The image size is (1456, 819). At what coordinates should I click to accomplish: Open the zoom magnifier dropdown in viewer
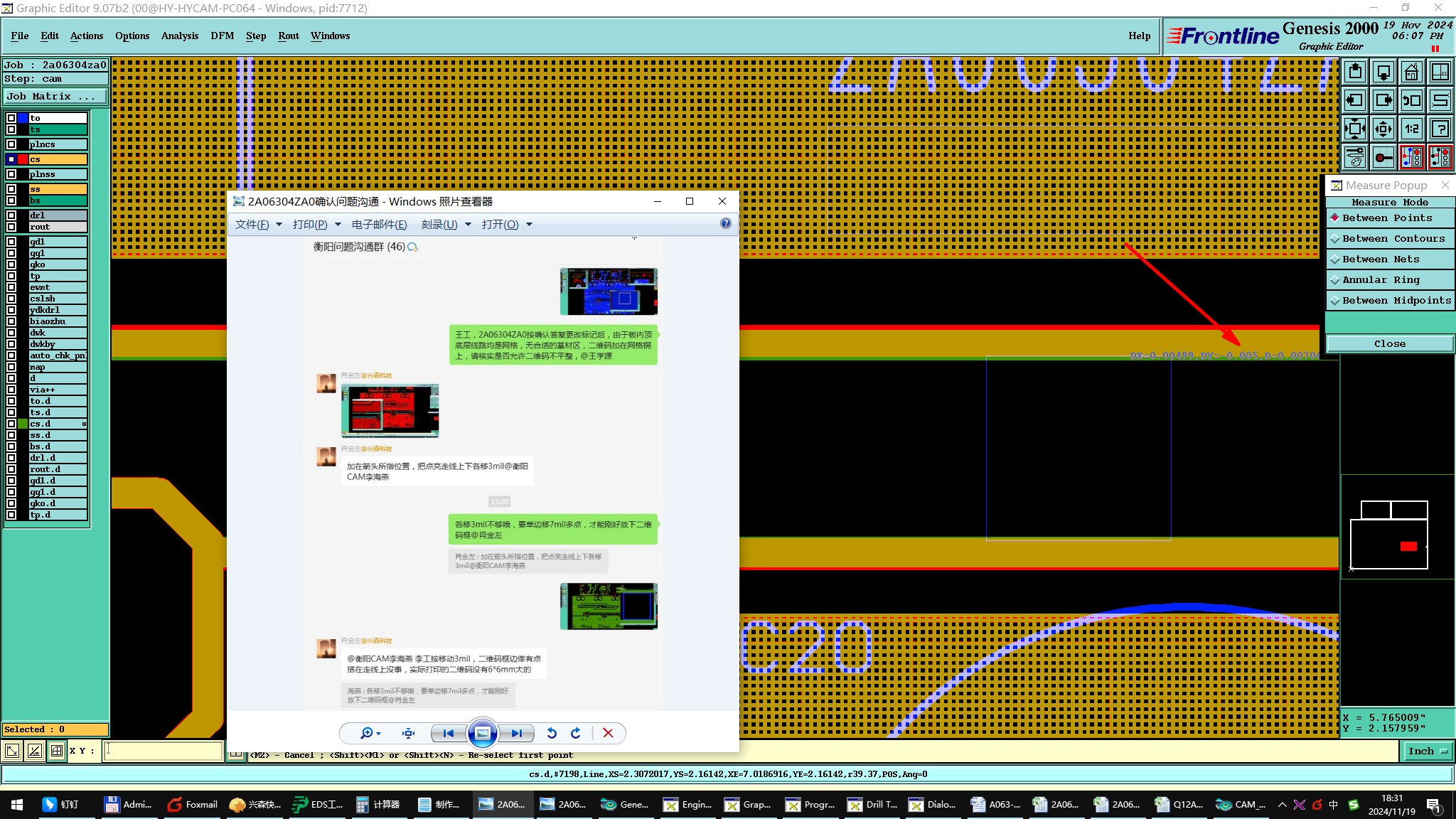370,733
